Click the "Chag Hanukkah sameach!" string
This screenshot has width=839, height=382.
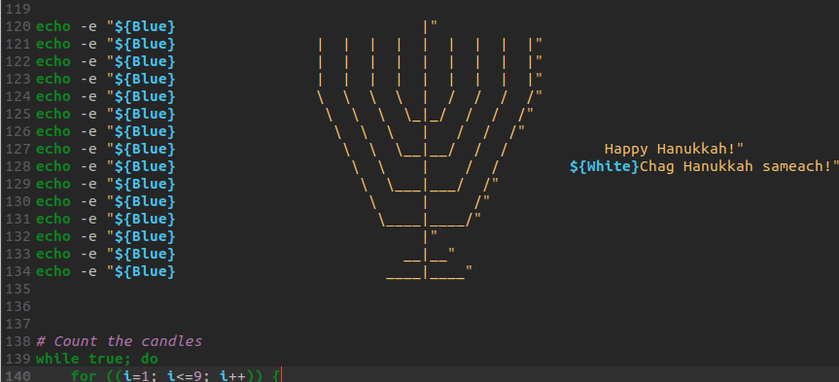(735, 166)
